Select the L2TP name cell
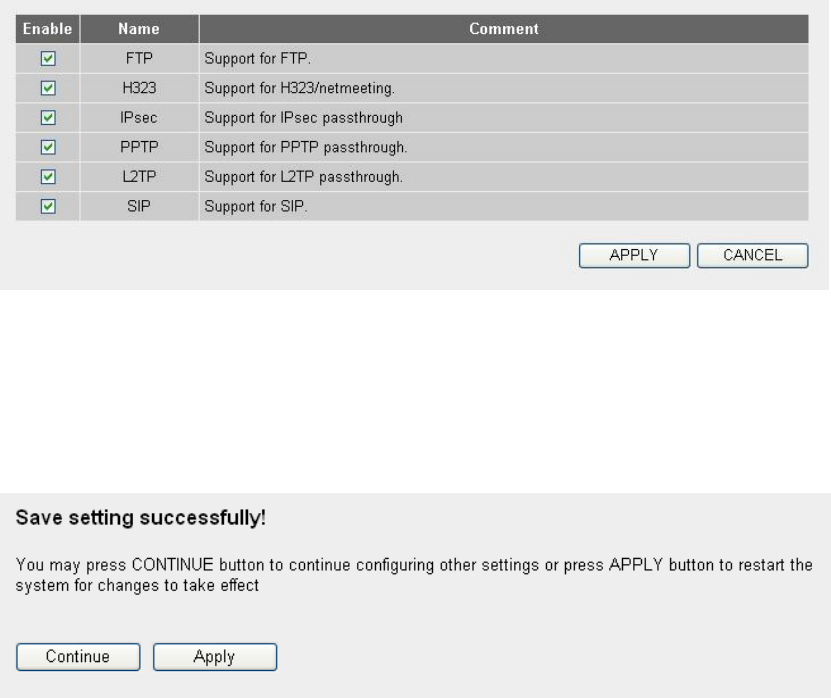 tap(139, 176)
